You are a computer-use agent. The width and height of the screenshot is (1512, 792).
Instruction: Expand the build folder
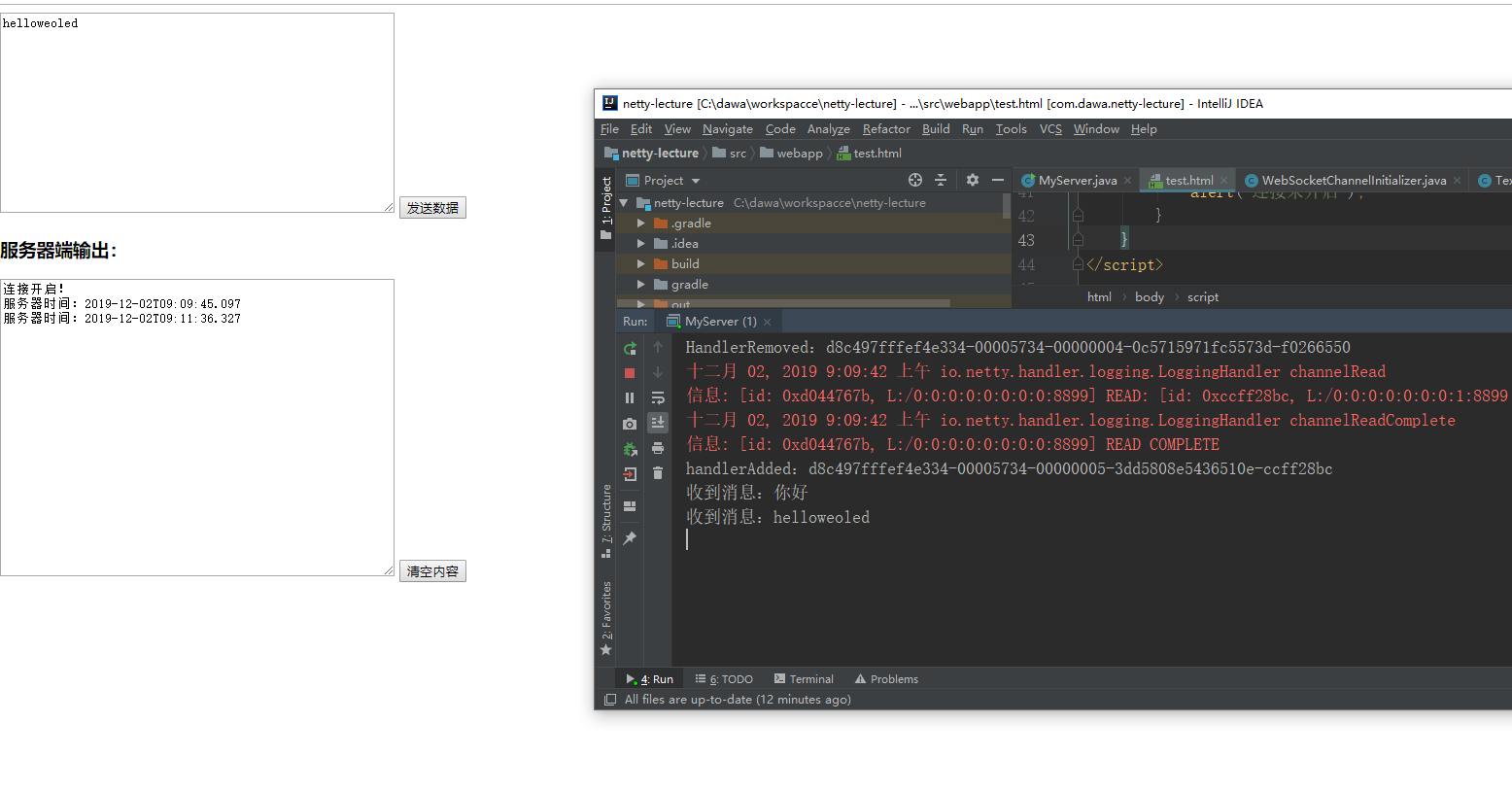point(641,264)
